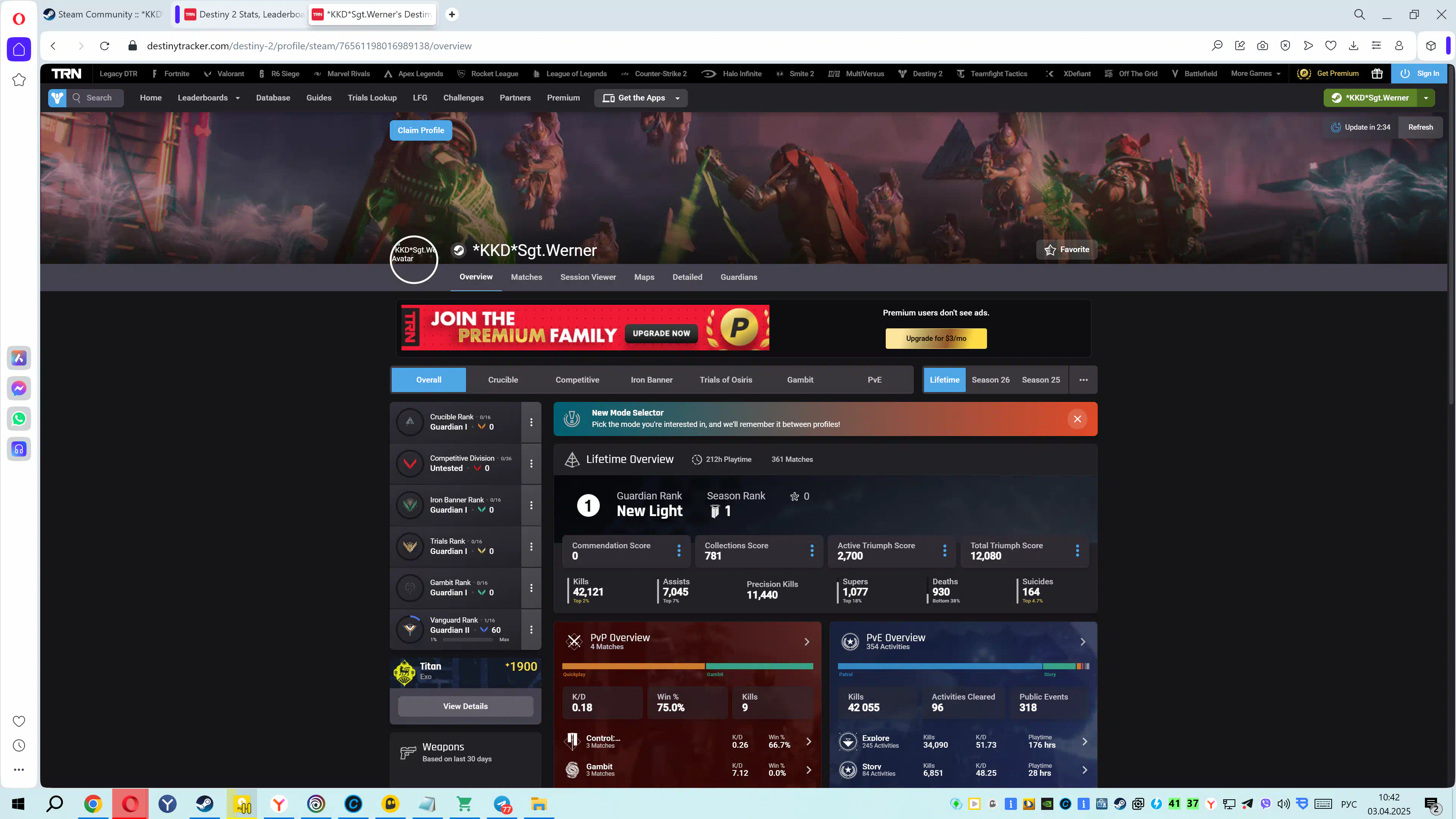Open Active Triumph Score options dots
The height and width of the screenshot is (819, 1456).
click(x=945, y=551)
